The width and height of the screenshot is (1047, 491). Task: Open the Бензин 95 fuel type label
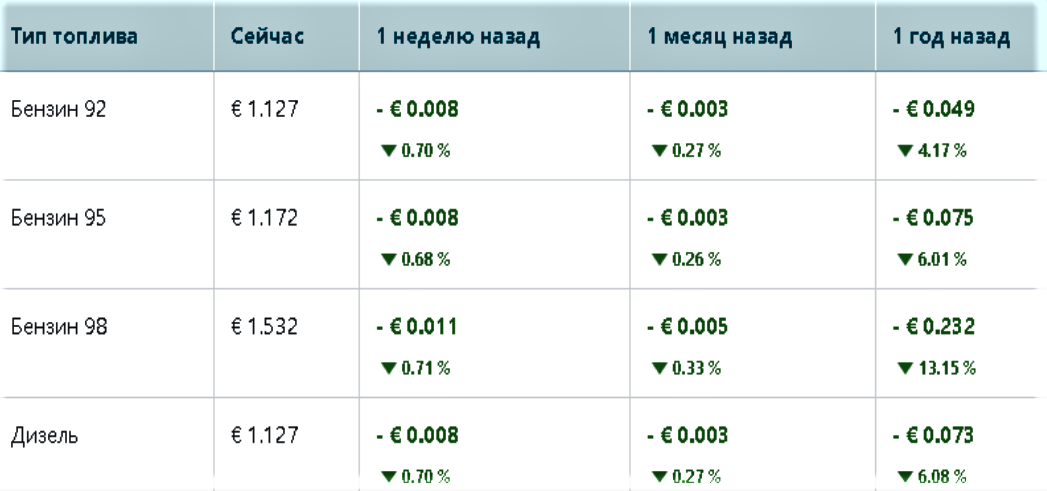pyautogui.click(x=58, y=218)
